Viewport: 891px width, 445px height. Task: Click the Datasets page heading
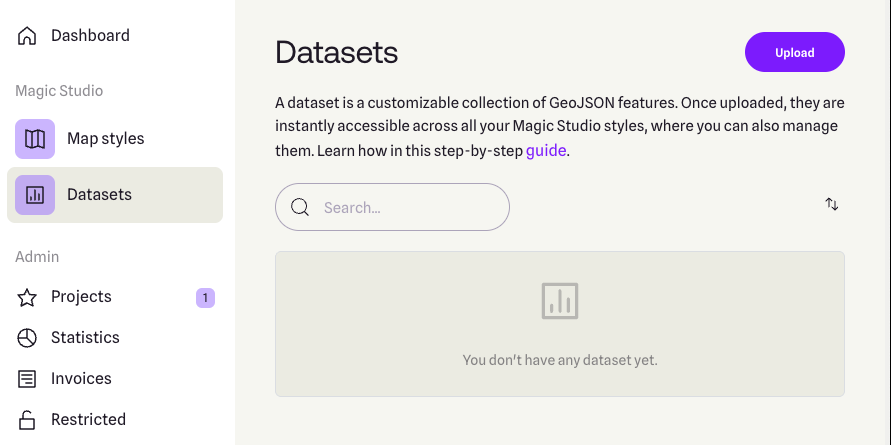pos(336,52)
